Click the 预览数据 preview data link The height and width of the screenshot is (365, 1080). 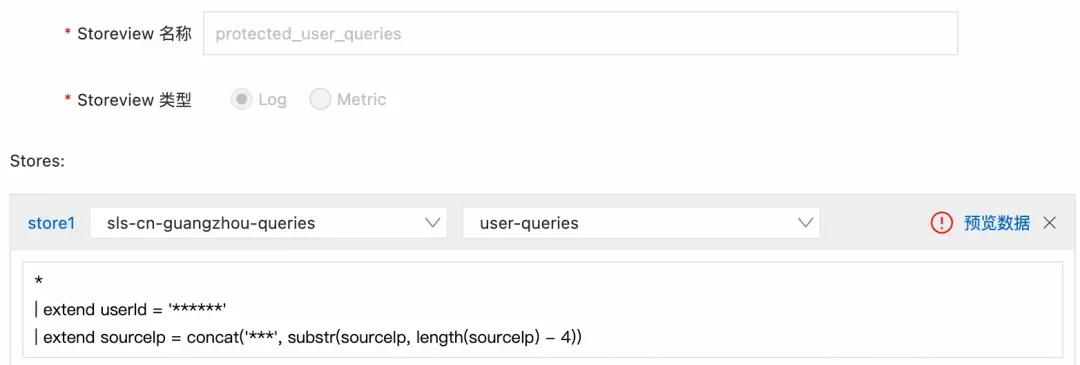pyautogui.click(x=997, y=223)
